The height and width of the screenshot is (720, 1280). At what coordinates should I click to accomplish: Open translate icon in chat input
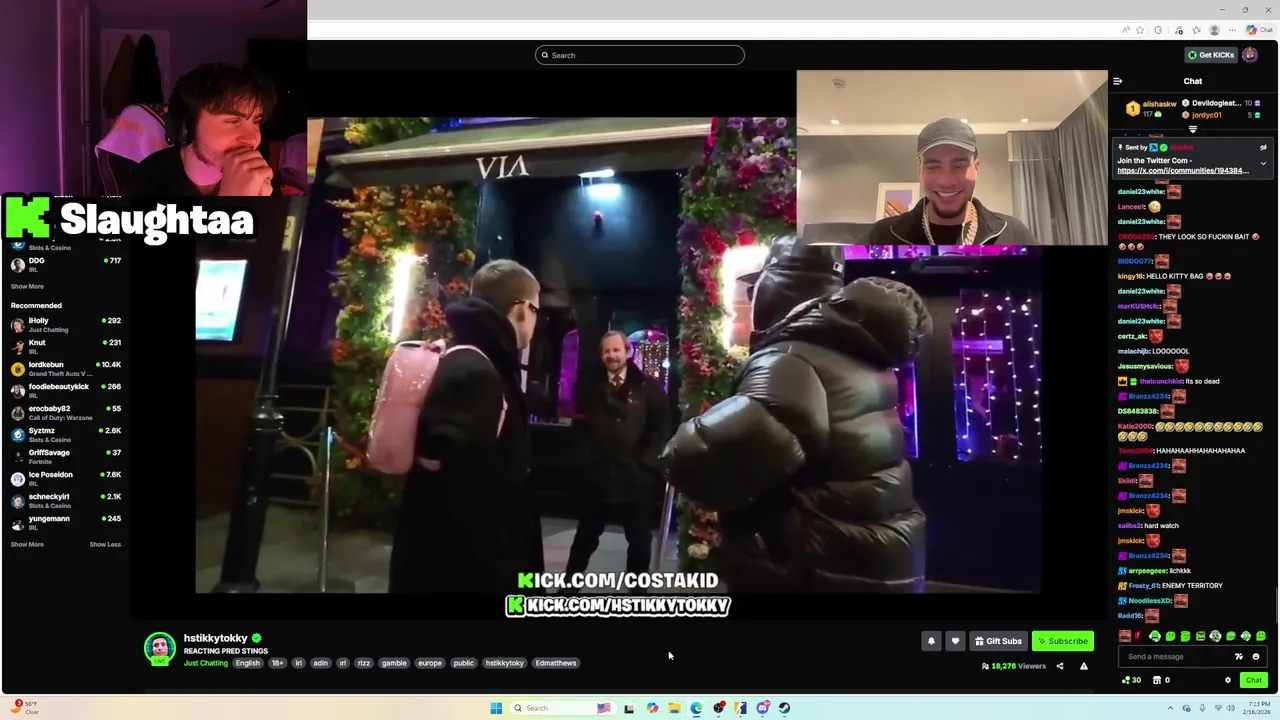click(1239, 657)
